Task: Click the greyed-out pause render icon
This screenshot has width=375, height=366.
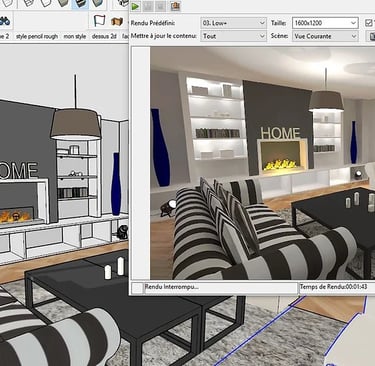Action: [x=148, y=6]
